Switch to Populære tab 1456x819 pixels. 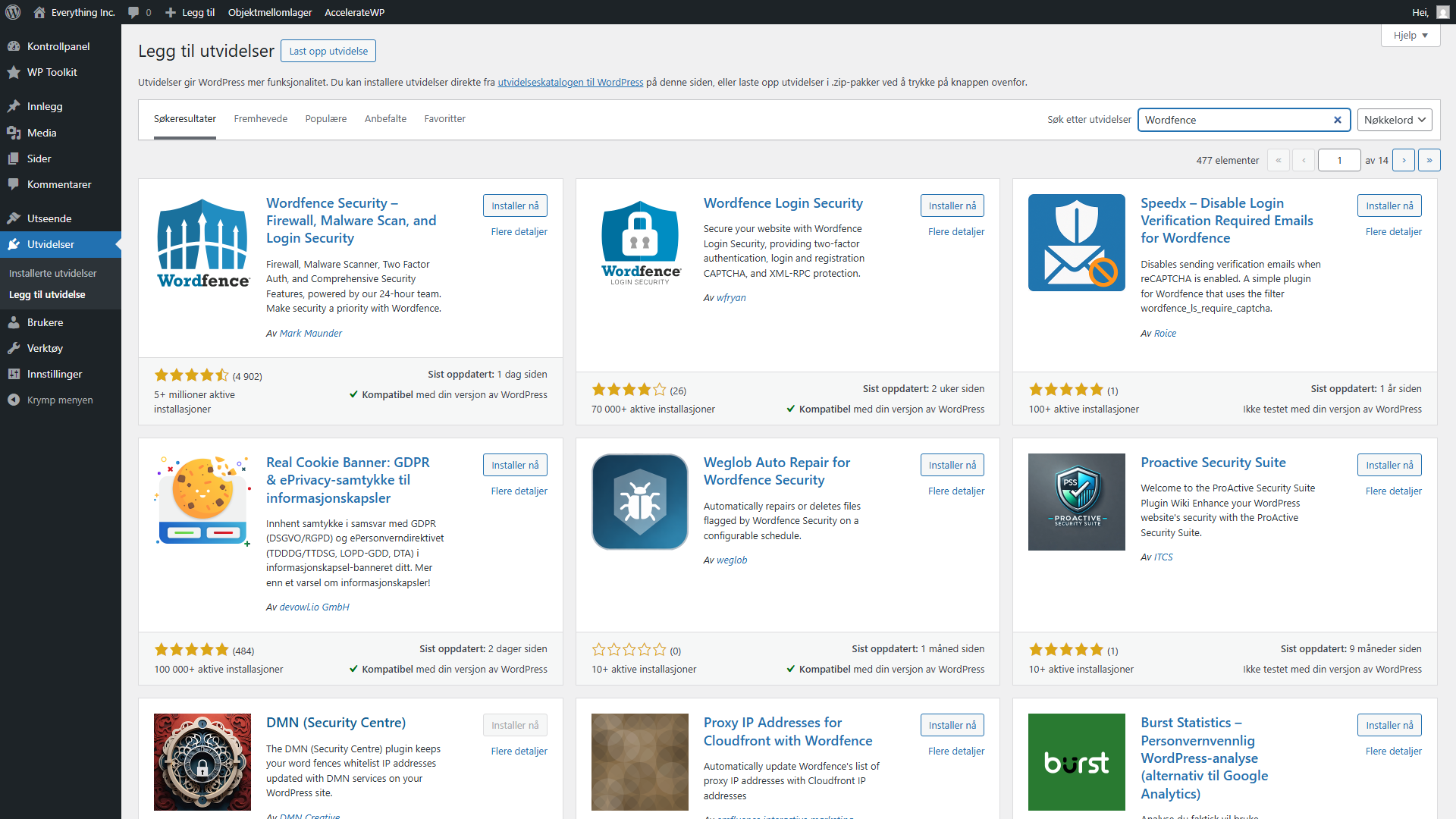pyautogui.click(x=326, y=119)
